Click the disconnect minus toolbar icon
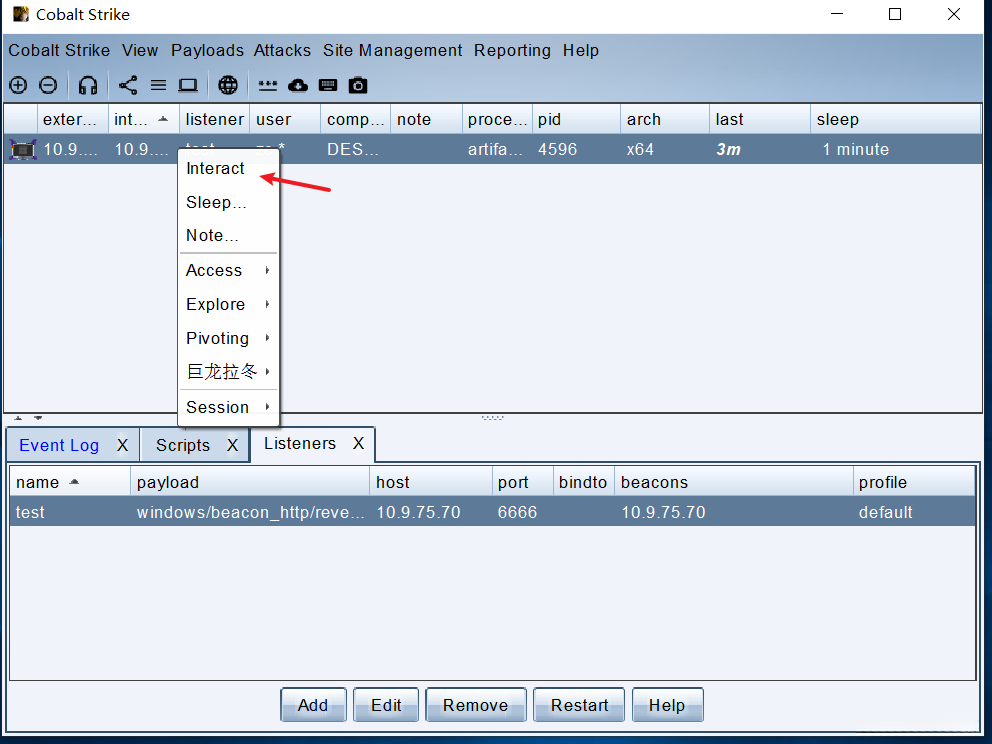Screen dimensions: 992x744 pos(48,85)
